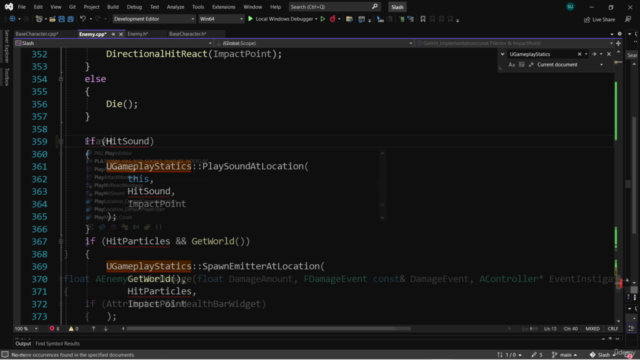Expand find box to show replace
Screen dimensions: 640x360
point(502,54)
